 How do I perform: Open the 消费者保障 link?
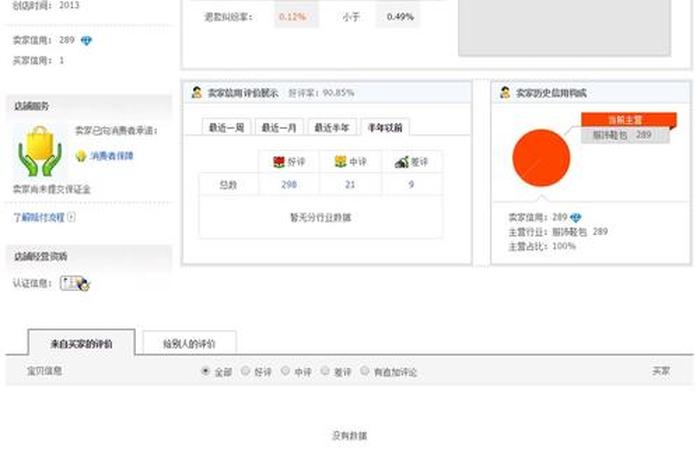pos(111,156)
